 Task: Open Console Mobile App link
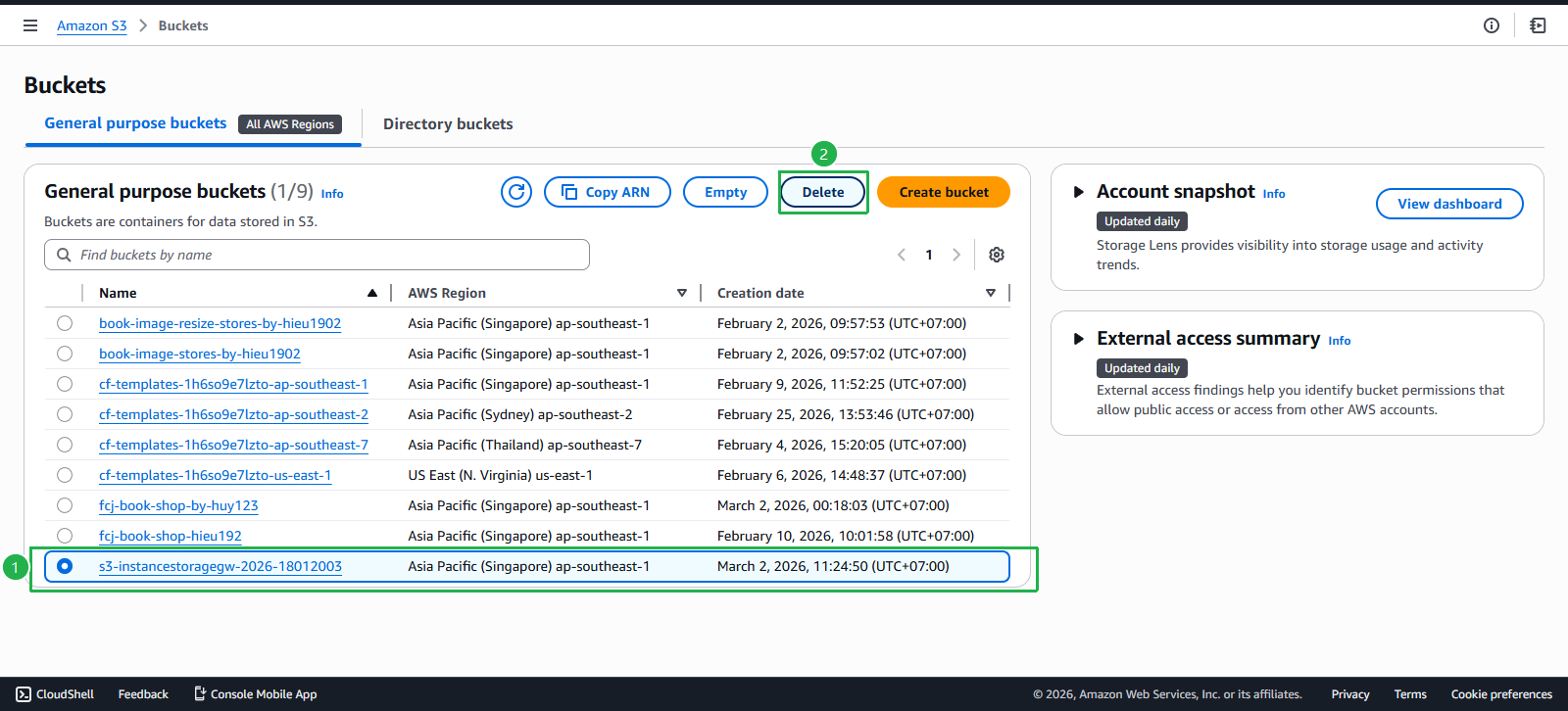(256, 694)
